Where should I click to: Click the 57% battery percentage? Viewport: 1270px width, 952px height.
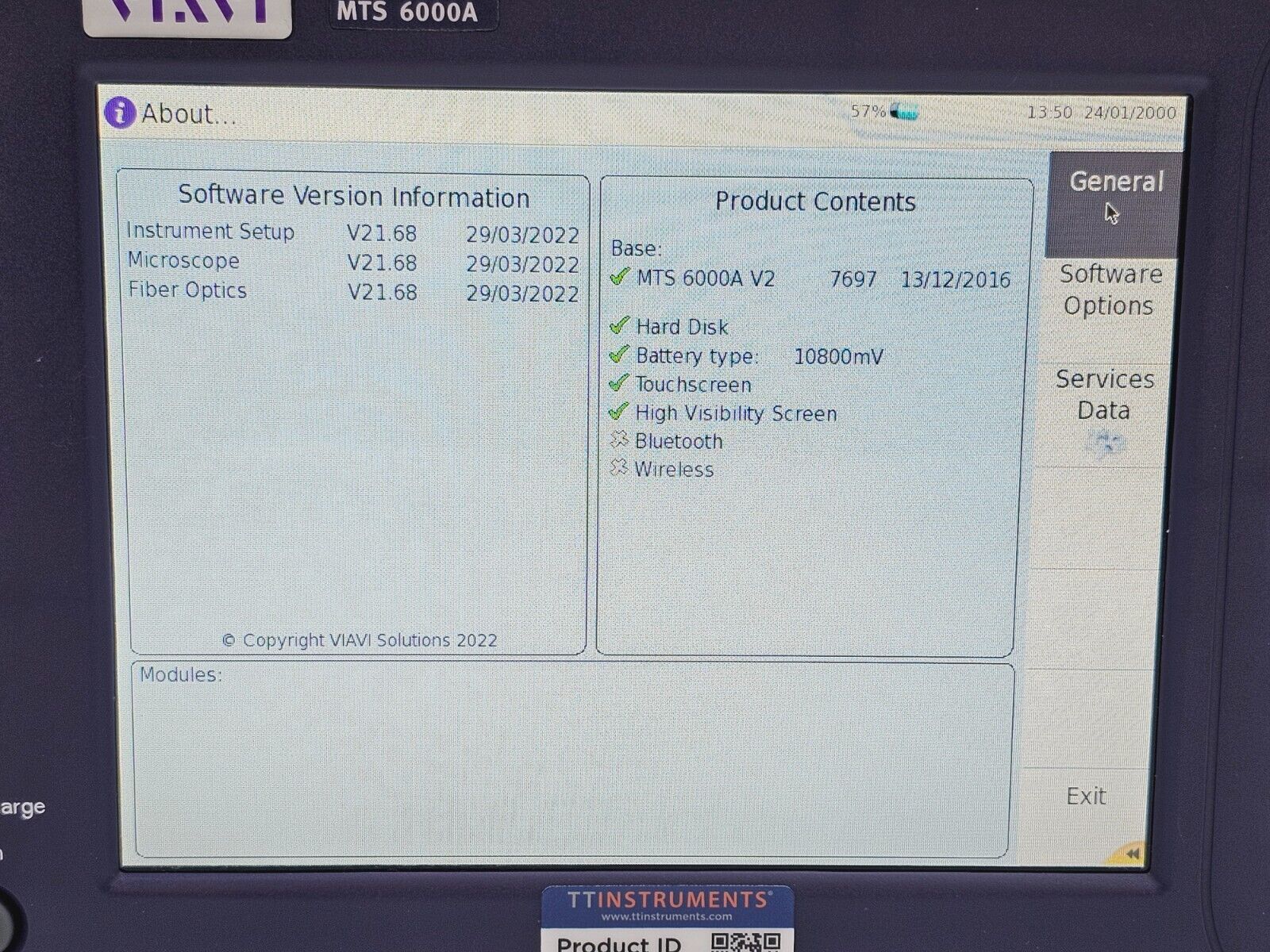(868, 112)
